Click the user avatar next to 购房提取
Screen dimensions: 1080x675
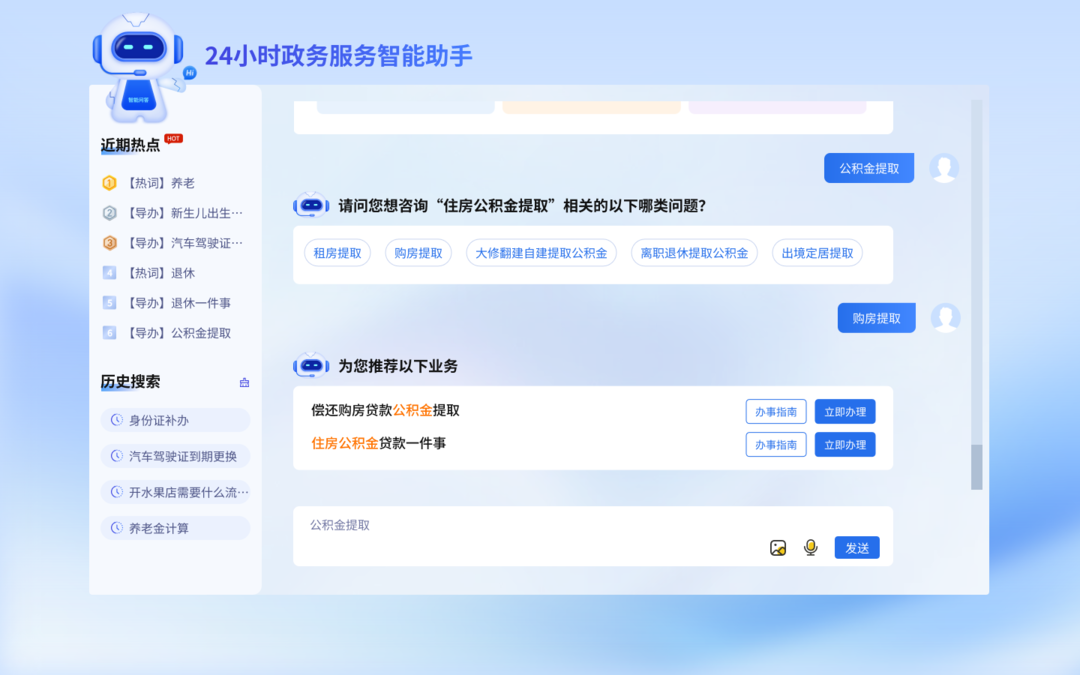pos(945,318)
